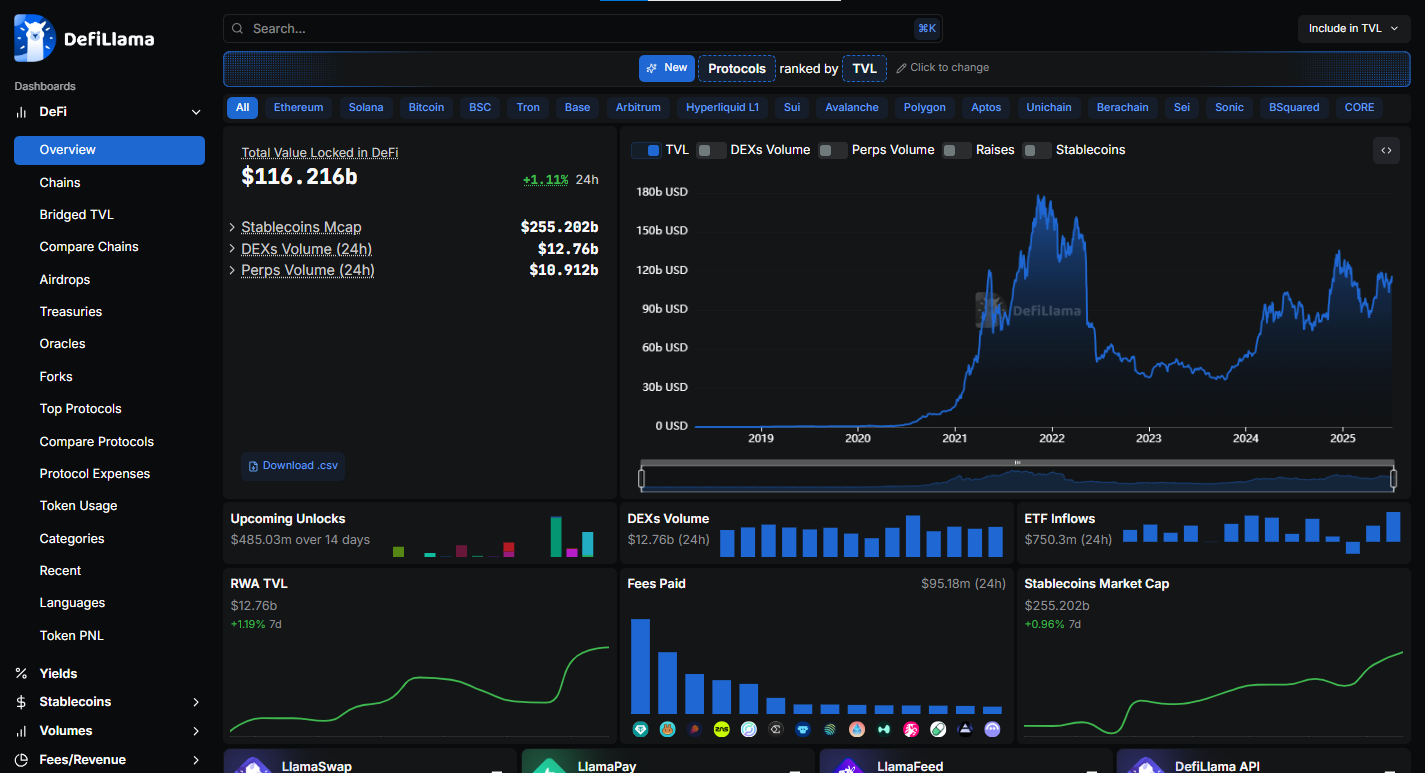Click the center grip atop chart range slider
1428x773 pixels.
pos(1018,462)
